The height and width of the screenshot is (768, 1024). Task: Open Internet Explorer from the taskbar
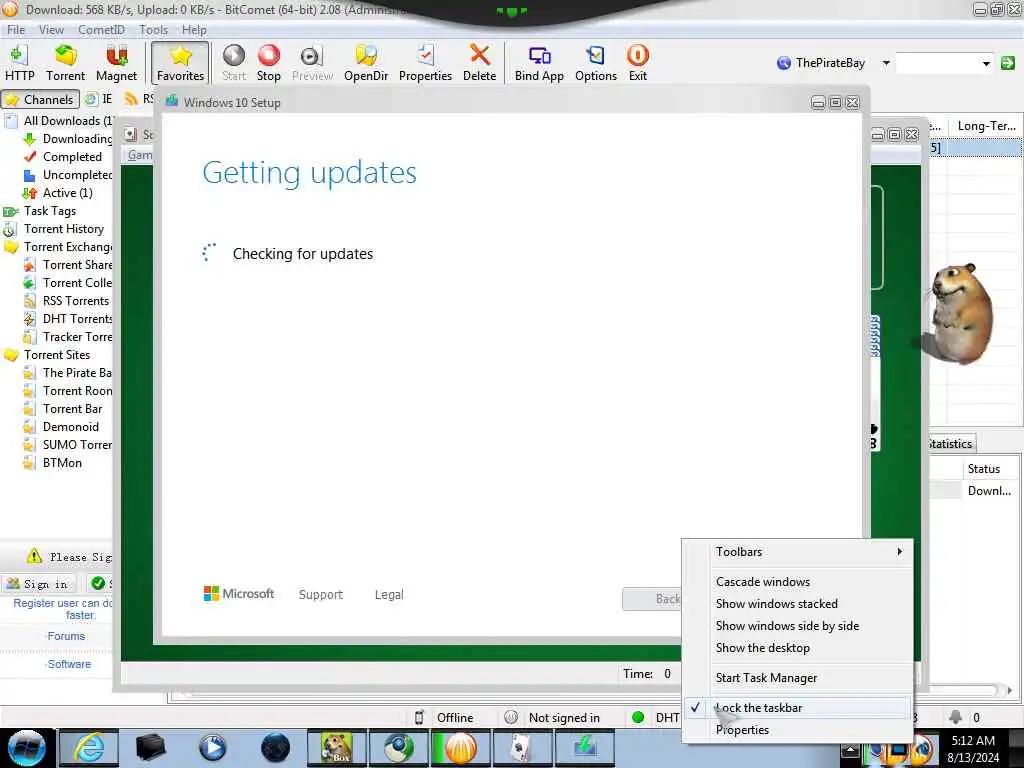(89, 748)
